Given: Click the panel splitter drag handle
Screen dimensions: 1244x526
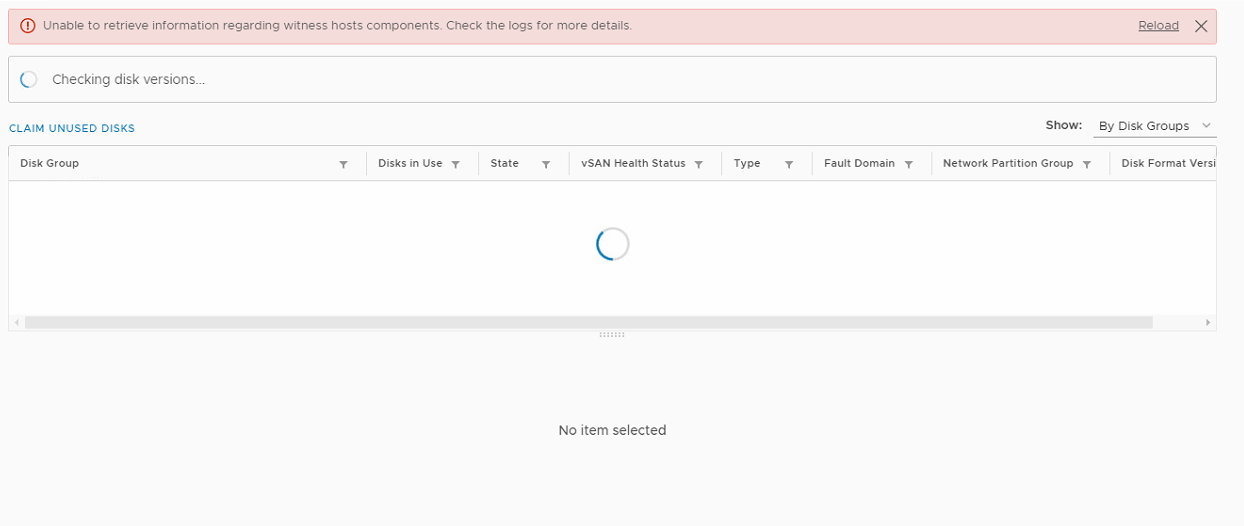Looking at the screenshot, I should click(612, 335).
